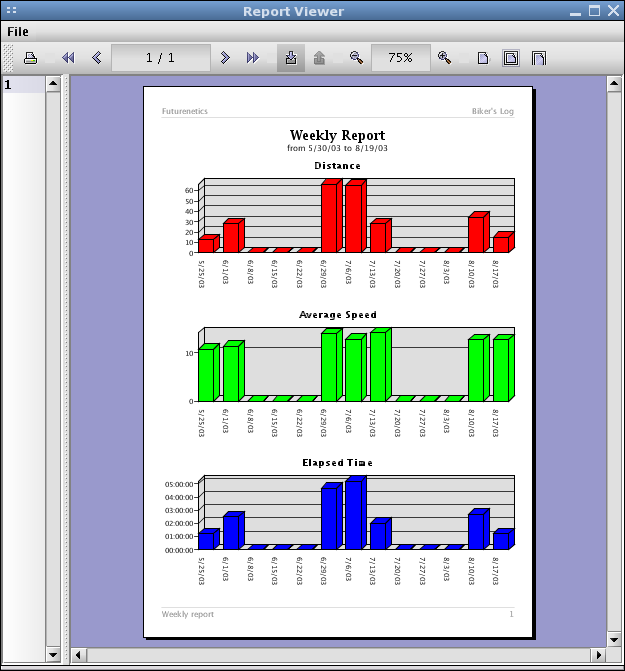The image size is (625, 671).
Task: Go to first page button
Action: coord(68,58)
